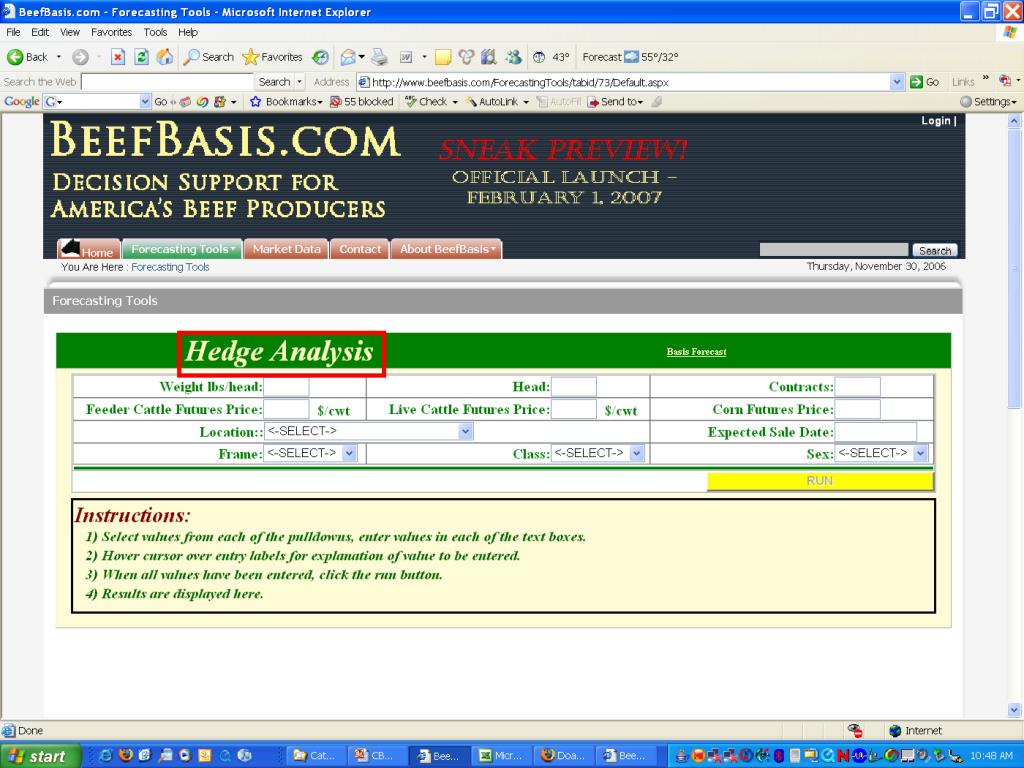1024x768 pixels.
Task: Click the Windows Start button
Action: coord(40,756)
